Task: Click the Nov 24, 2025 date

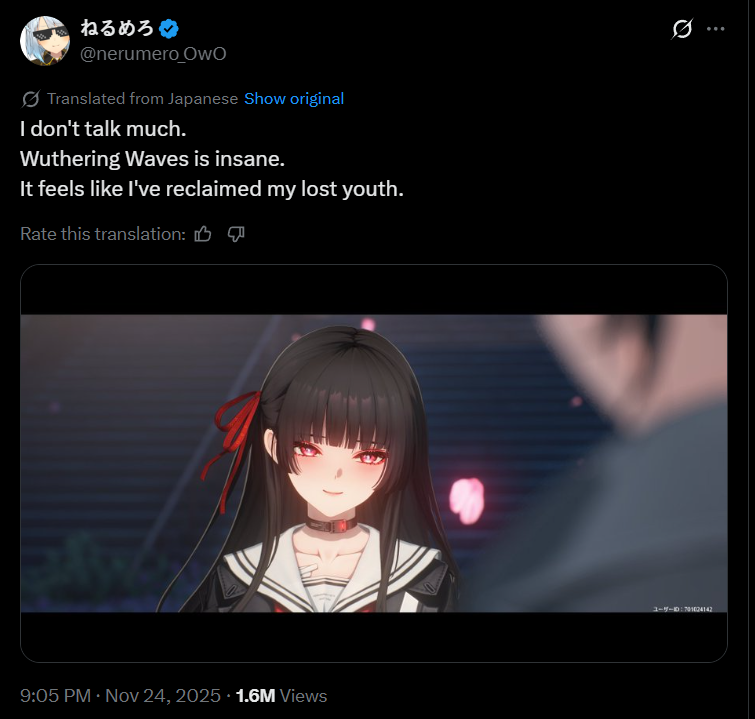Action: (163, 696)
